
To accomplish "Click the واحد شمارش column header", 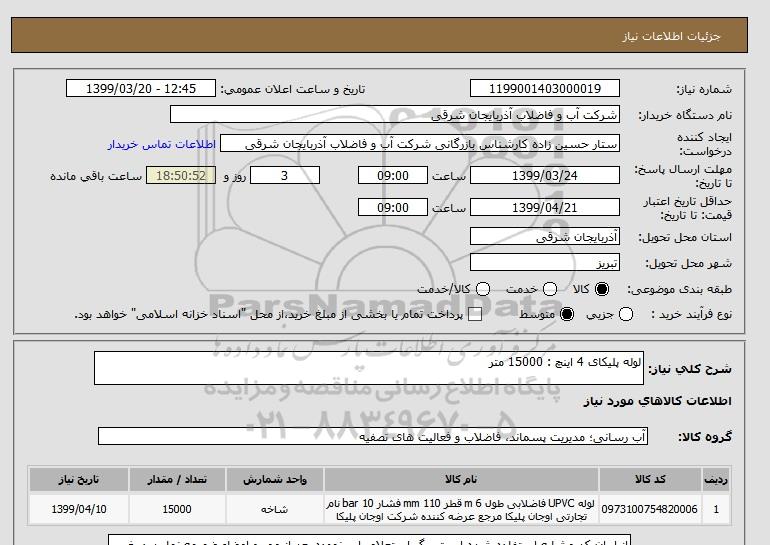I will [x=275, y=479].
